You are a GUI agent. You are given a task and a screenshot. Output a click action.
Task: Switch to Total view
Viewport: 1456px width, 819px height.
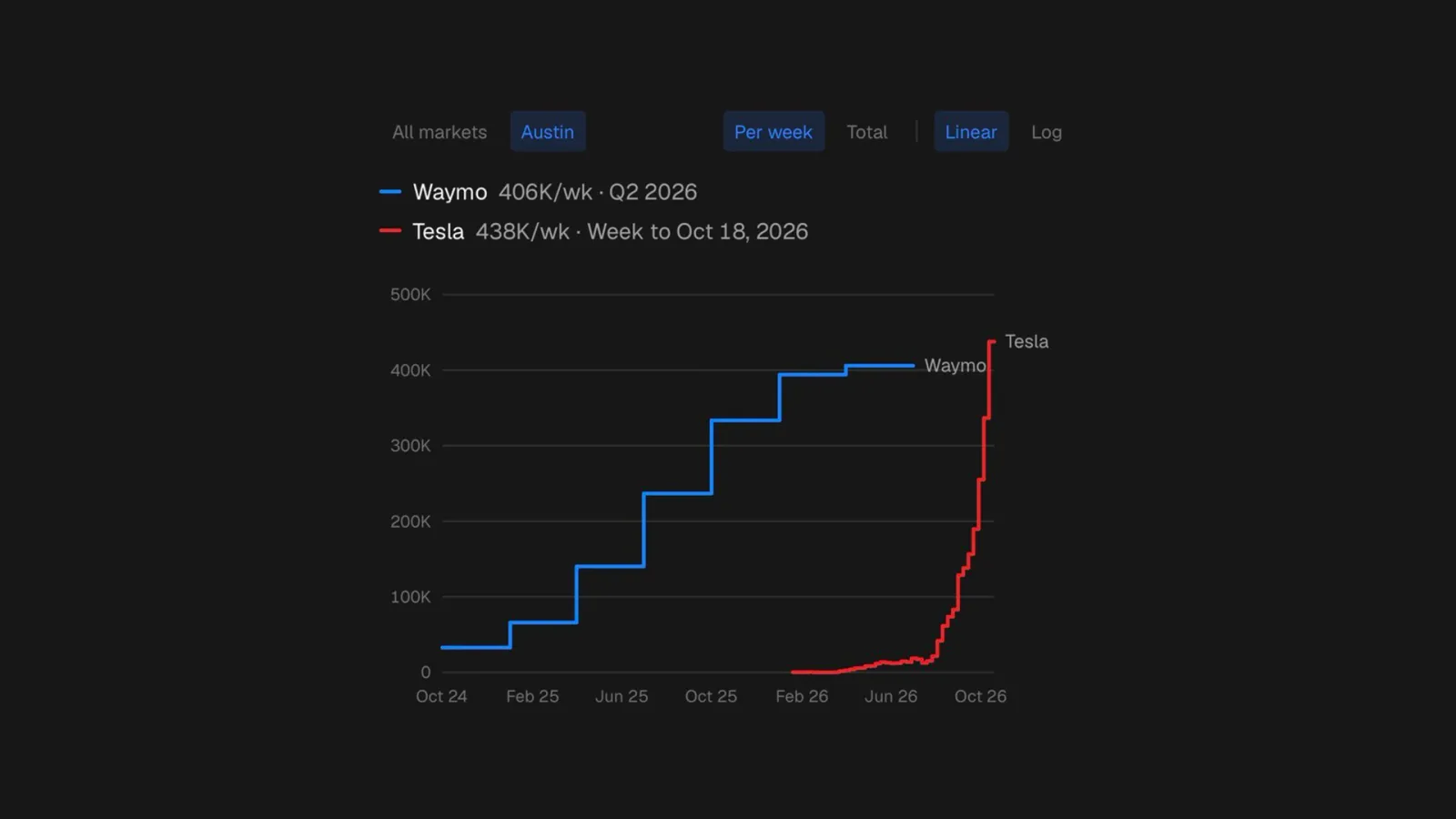click(866, 132)
